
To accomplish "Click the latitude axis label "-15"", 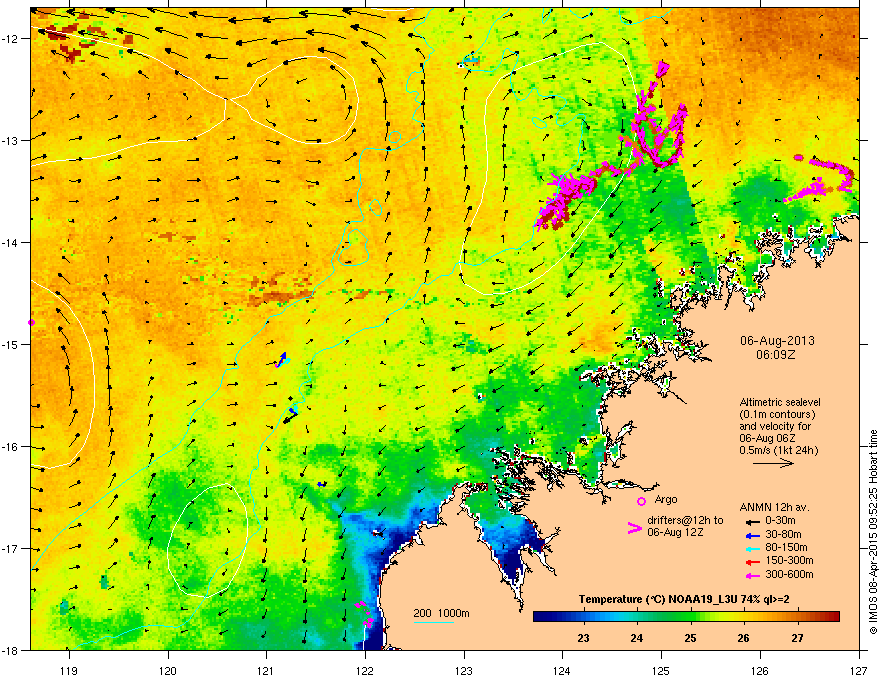I will (10, 344).
